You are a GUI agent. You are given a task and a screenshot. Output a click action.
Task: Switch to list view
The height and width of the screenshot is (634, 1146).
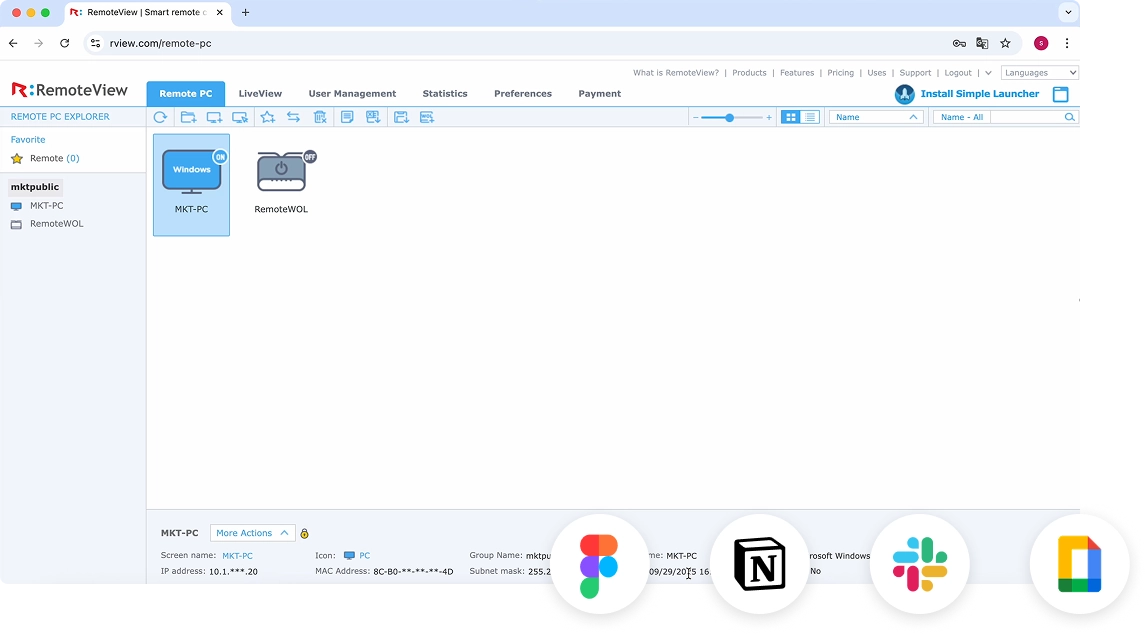(810, 117)
